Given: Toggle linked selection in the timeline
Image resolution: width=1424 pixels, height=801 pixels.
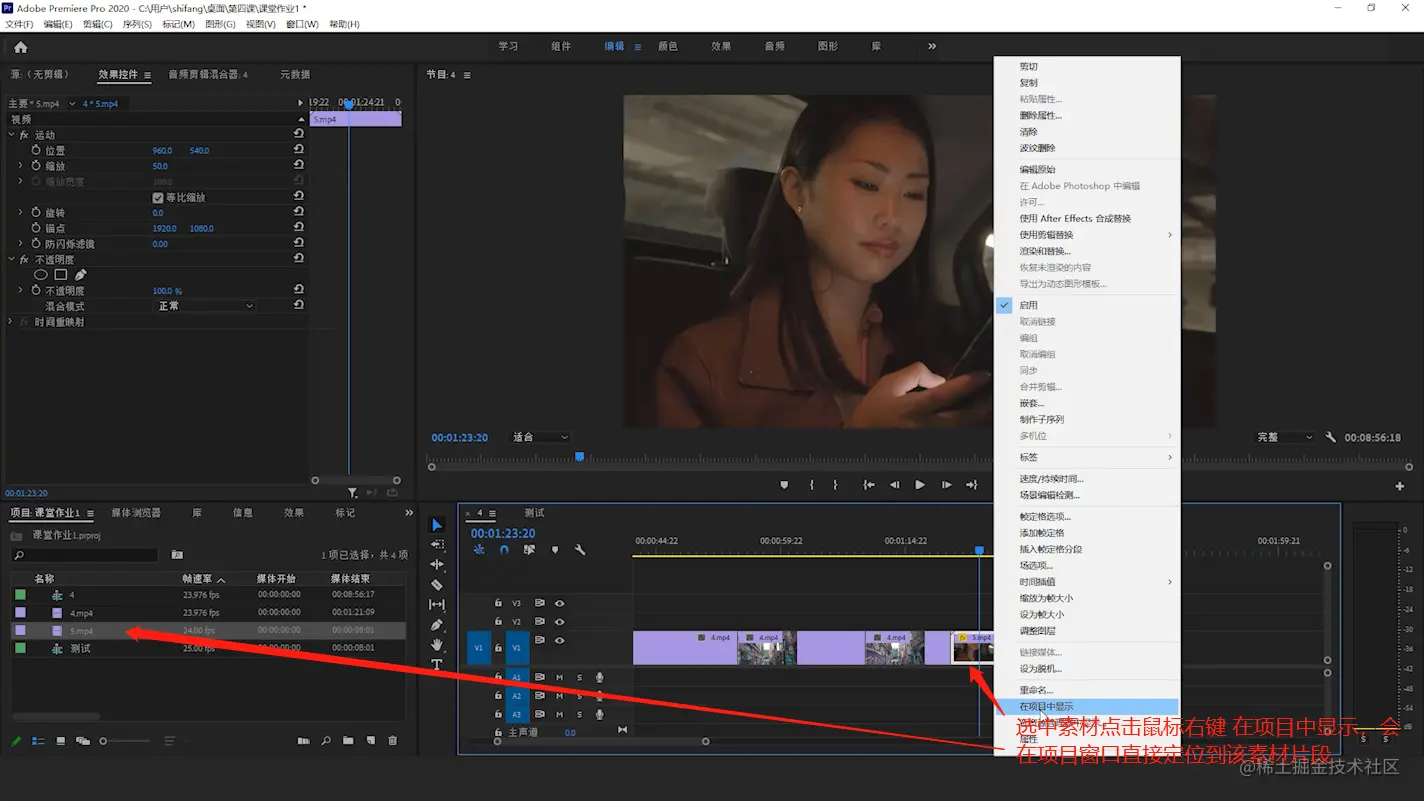Looking at the screenshot, I should [529, 550].
